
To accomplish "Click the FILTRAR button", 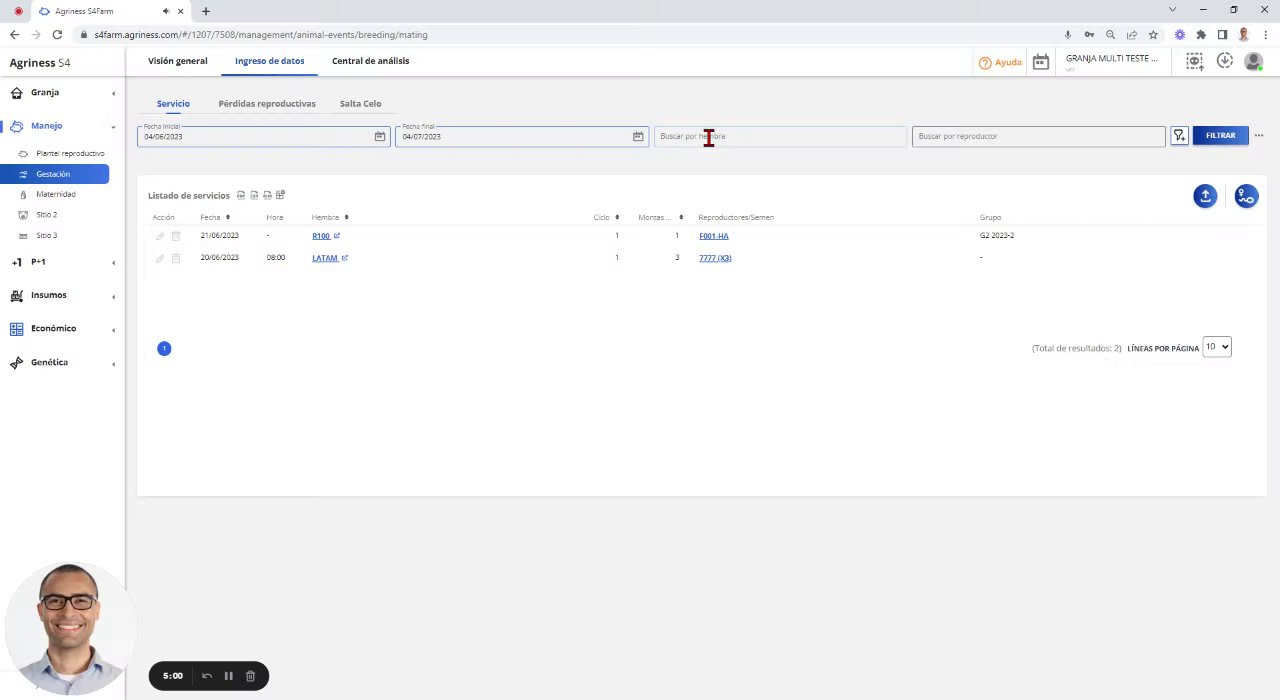I will pyautogui.click(x=1220, y=135).
